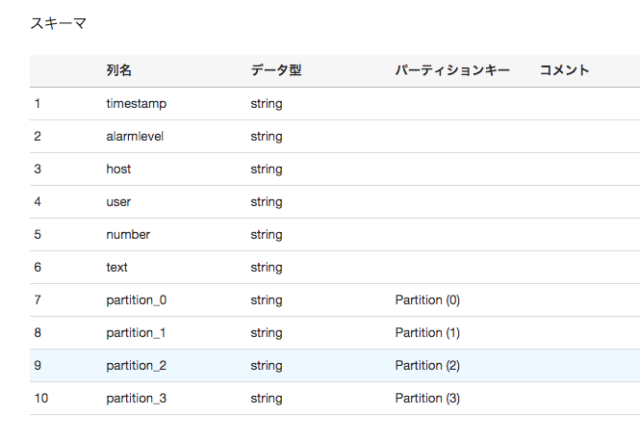The image size is (640, 443).
Task: Click the text column row
Action: pos(335,267)
